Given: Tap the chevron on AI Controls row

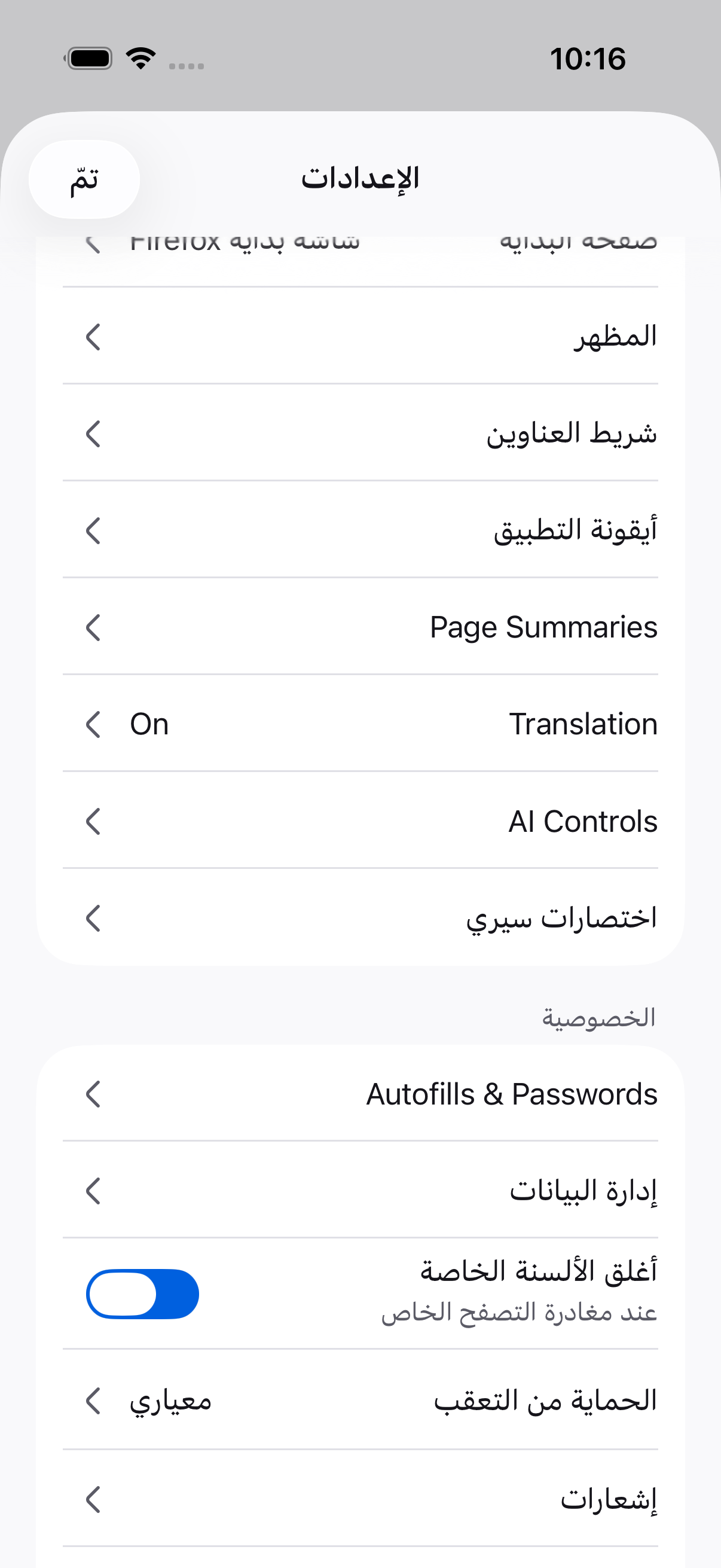Looking at the screenshot, I should tap(93, 822).
